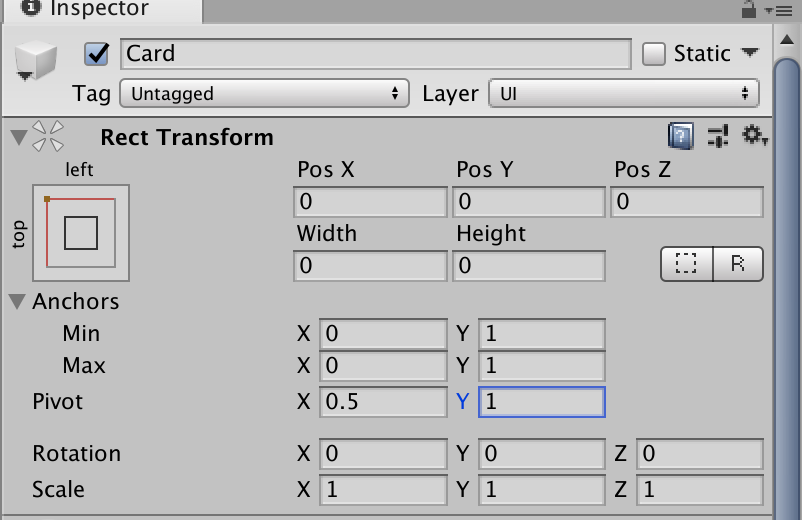Click the Height label
The image size is (802, 520).
(491, 234)
